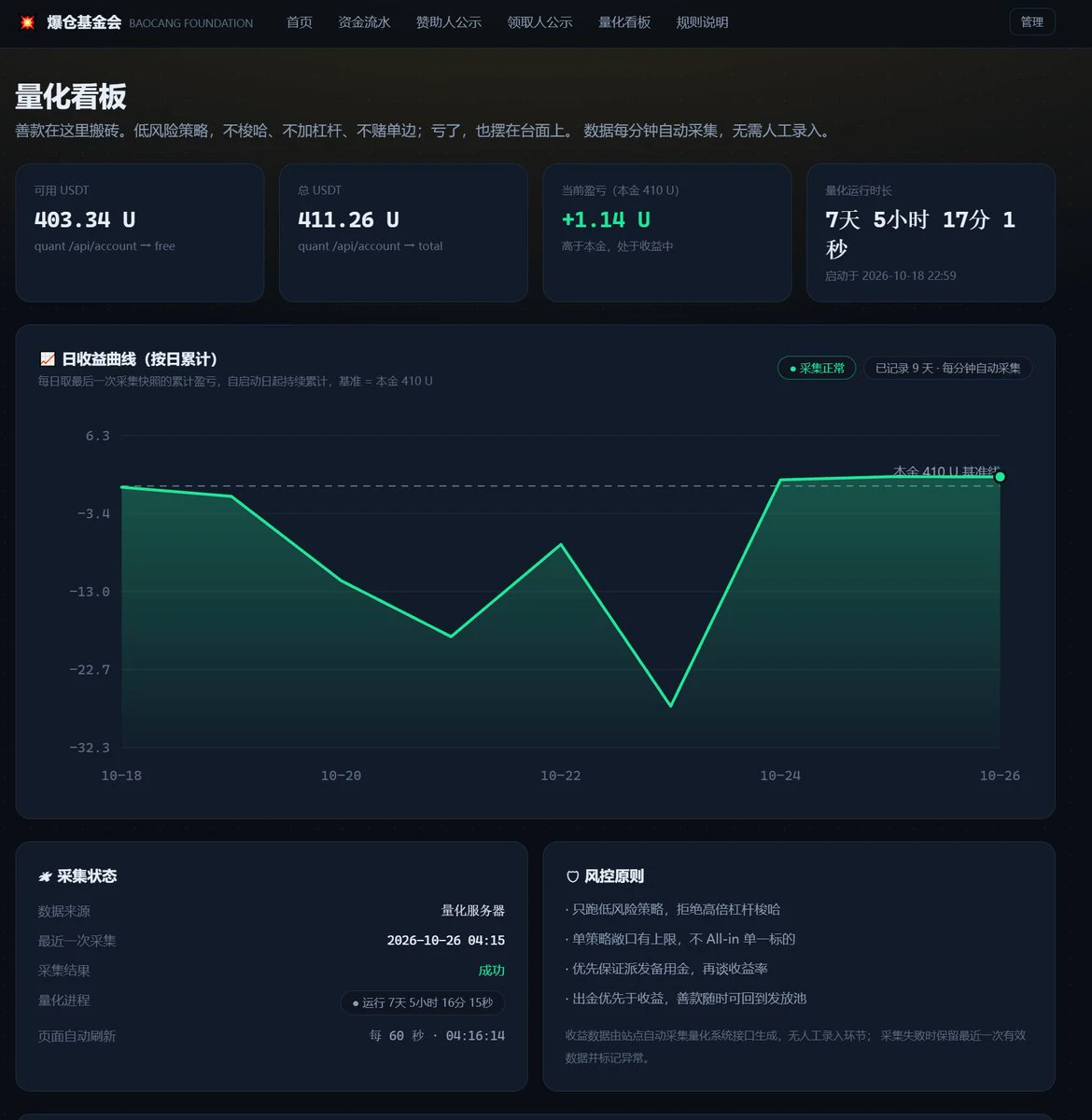This screenshot has width=1092, height=1120.
Task: Go to 资金流水 in the navigation bar
Action: pyautogui.click(x=364, y=22)
